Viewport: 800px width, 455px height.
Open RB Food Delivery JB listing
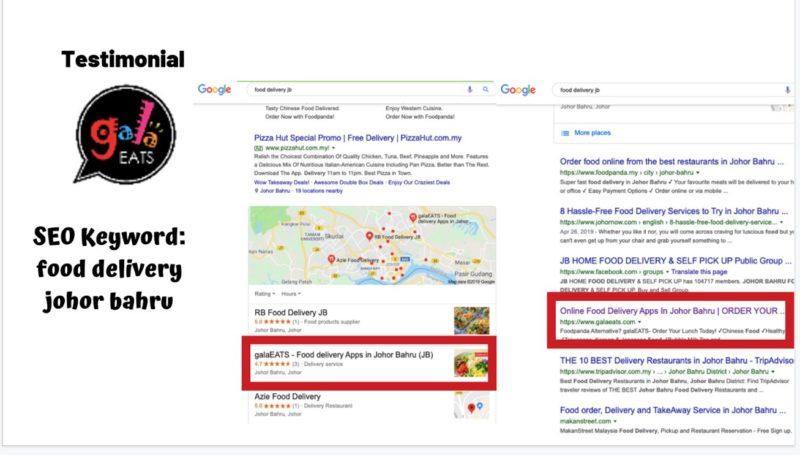tap(291, 312)
